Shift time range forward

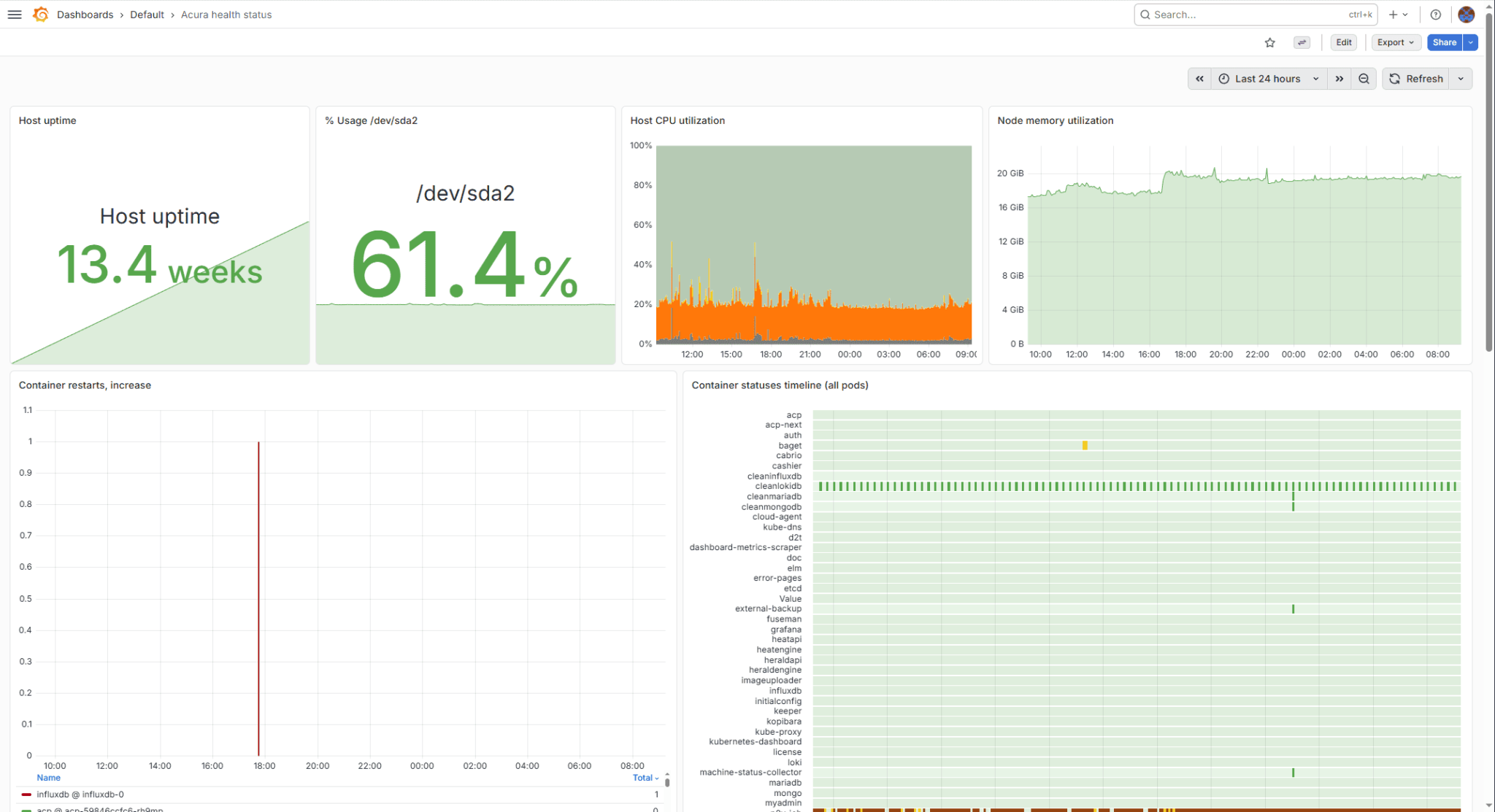pyautogui.click(x=1340, y=79)
